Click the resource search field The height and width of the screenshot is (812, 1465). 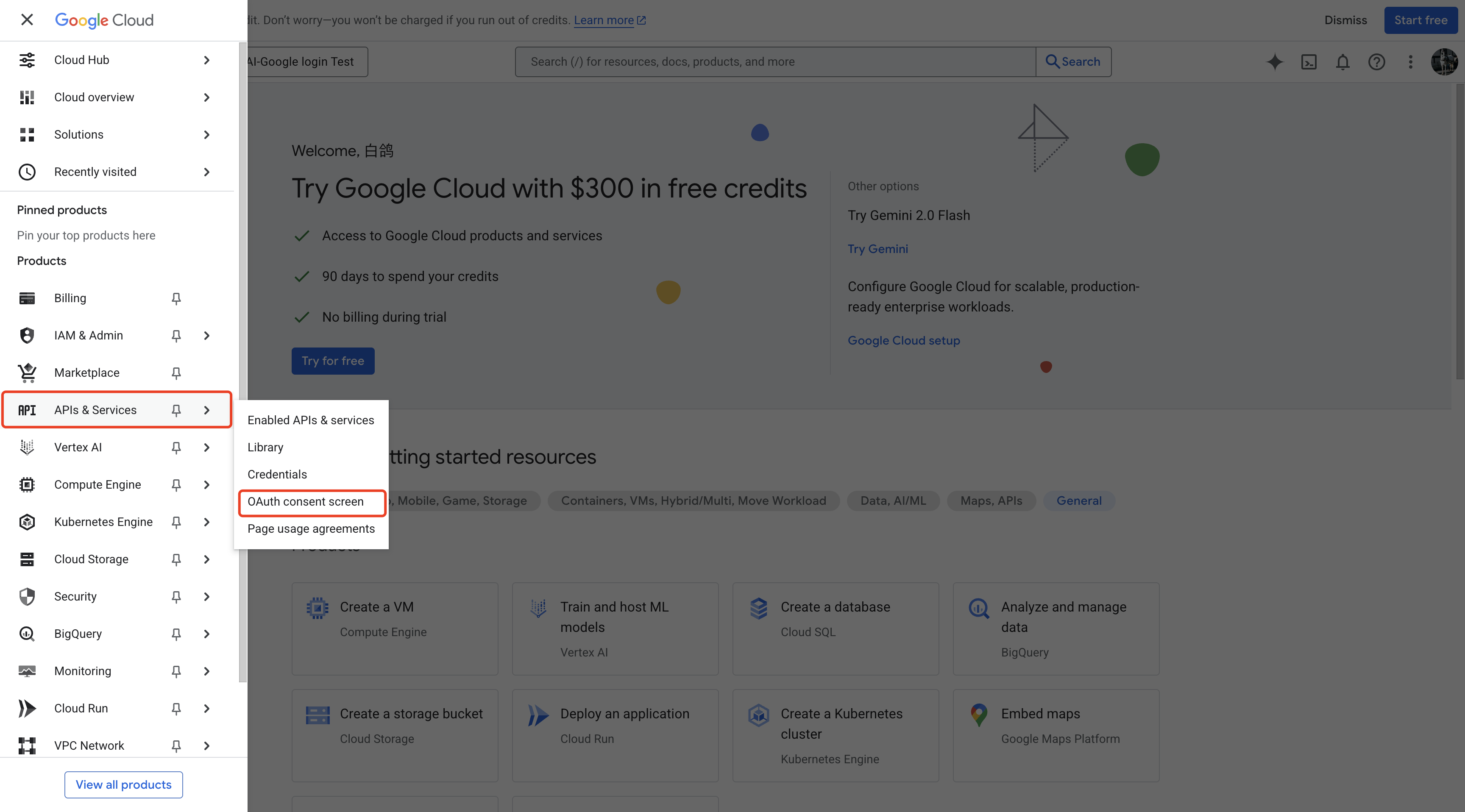[774, 61]
